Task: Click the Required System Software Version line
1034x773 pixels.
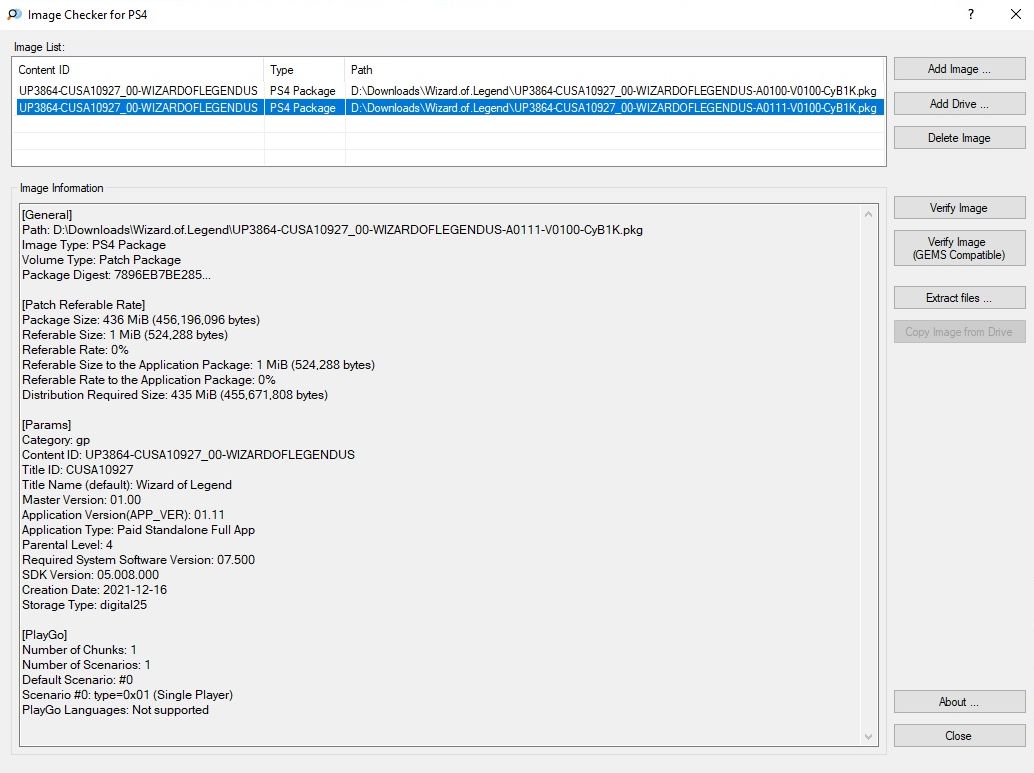Action: coord(138,559)
